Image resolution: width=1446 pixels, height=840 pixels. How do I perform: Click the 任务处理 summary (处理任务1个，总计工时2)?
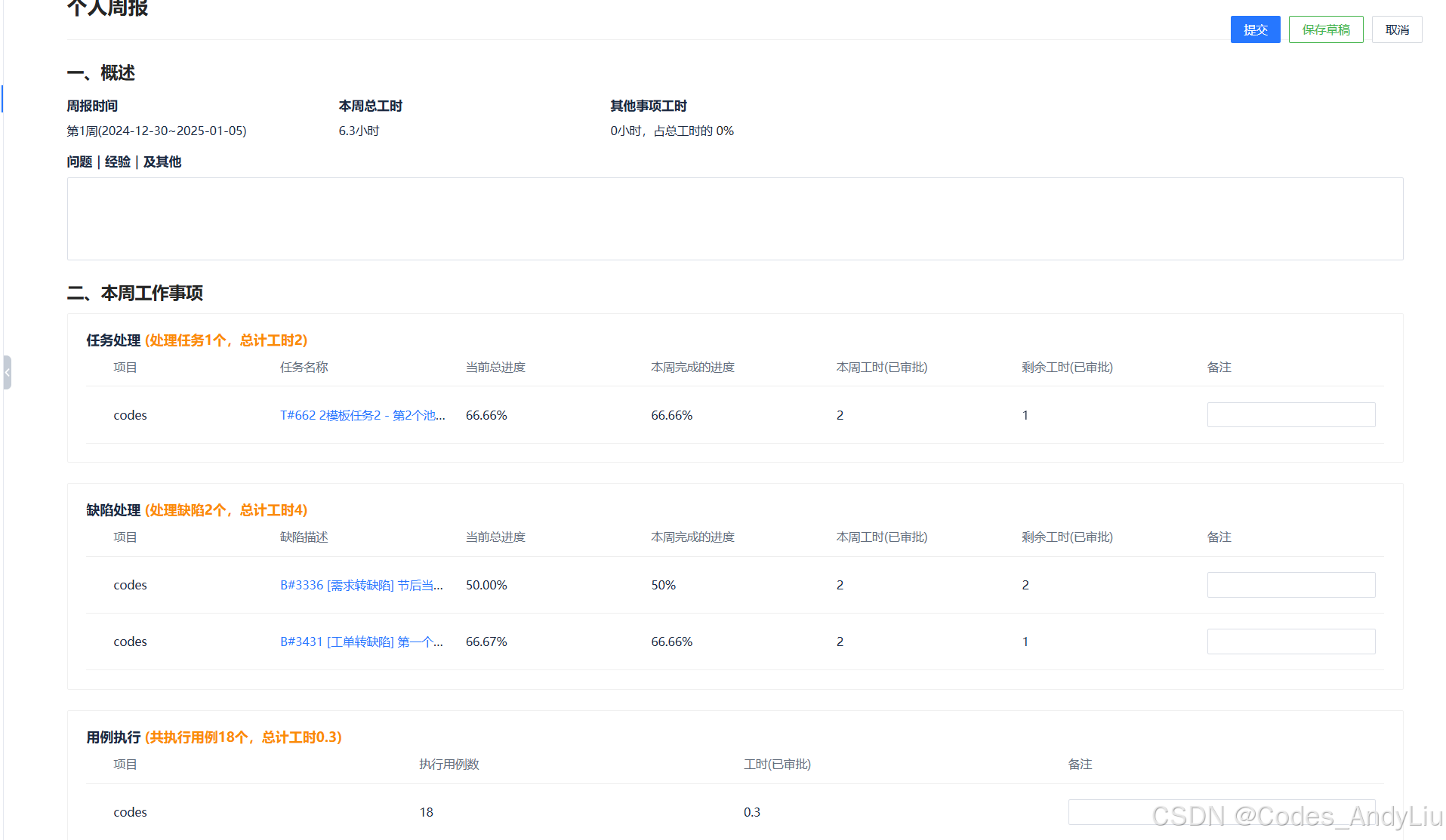pyautogui.click(x=226, y=340)
